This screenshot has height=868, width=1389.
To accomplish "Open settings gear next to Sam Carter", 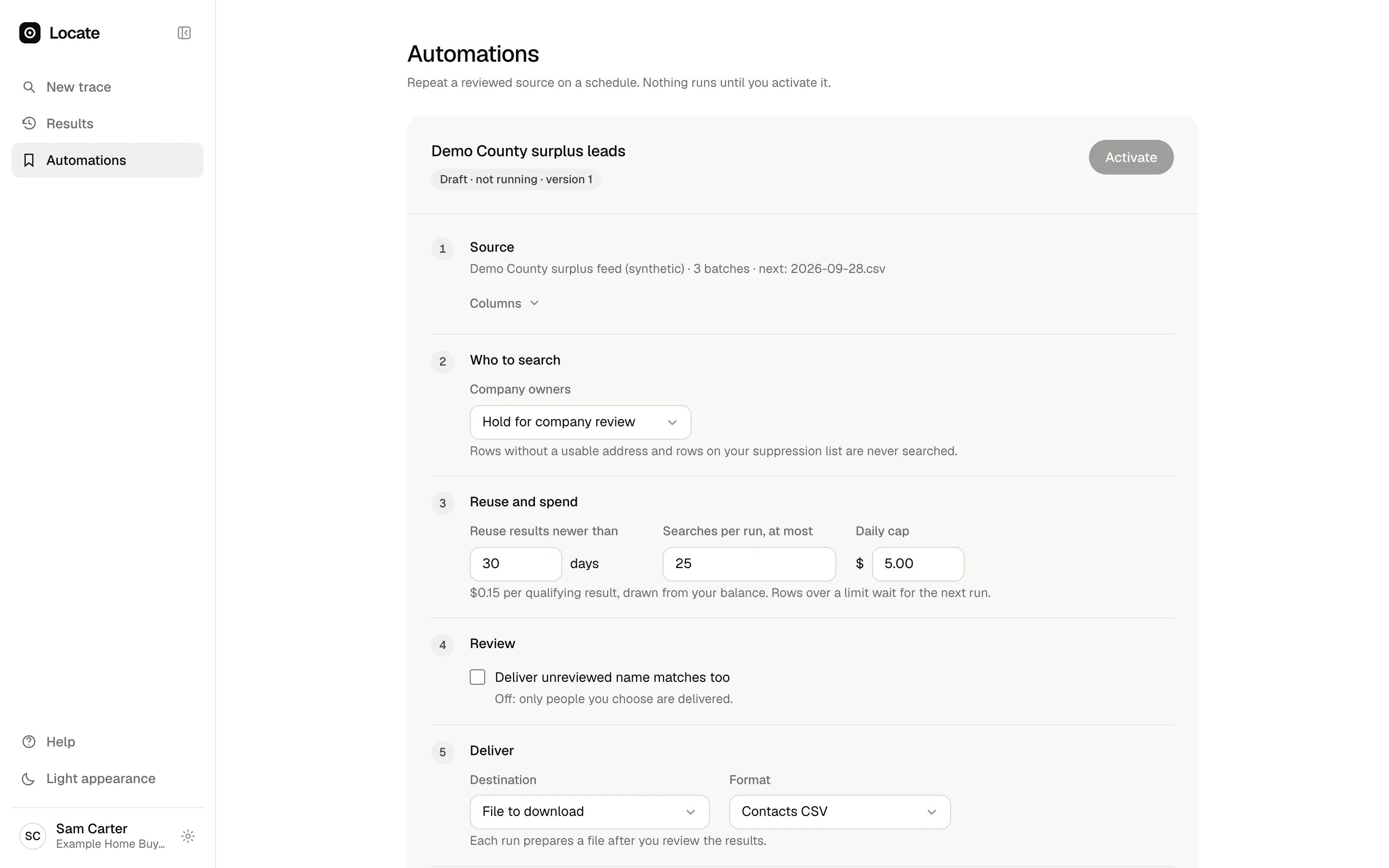I will click(x=188, y=836).
